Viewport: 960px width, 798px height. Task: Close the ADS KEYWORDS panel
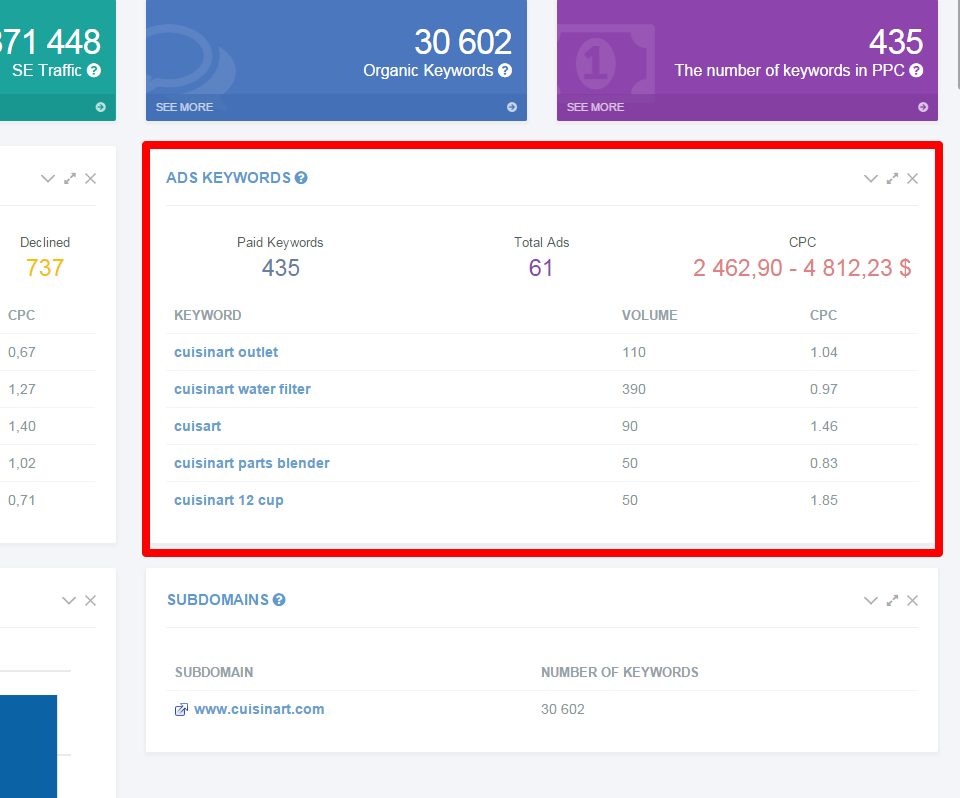912,179
